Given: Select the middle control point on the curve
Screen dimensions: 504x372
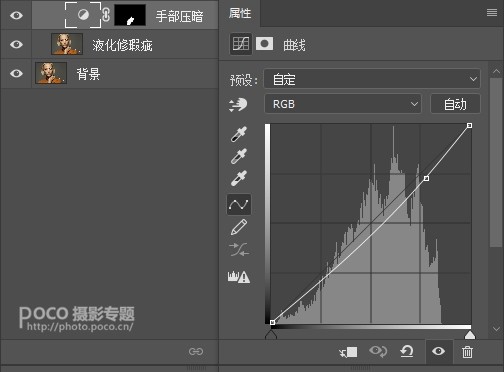Looking at the screenshot, I should (x=426, y=179).
